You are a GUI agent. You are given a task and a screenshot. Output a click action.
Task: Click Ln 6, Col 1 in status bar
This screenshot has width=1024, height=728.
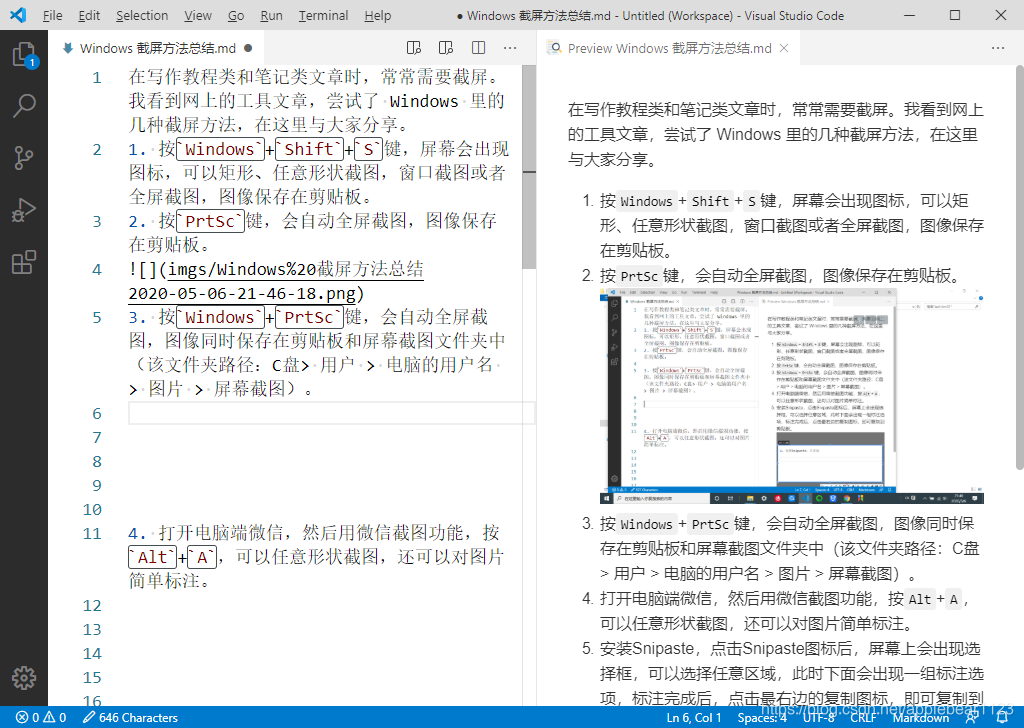click(694, 718)
